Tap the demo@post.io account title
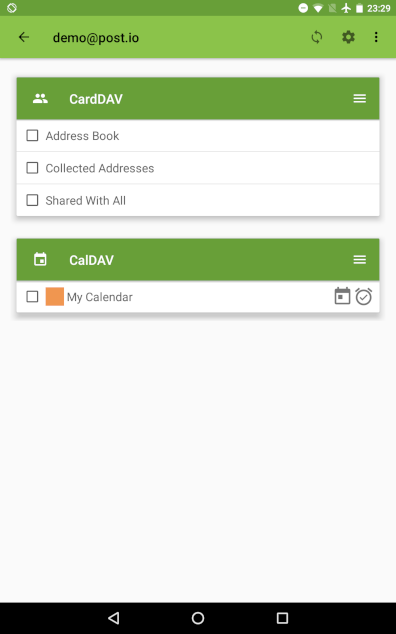This screenshot has height=634, width=396. [x=96, y=38]
